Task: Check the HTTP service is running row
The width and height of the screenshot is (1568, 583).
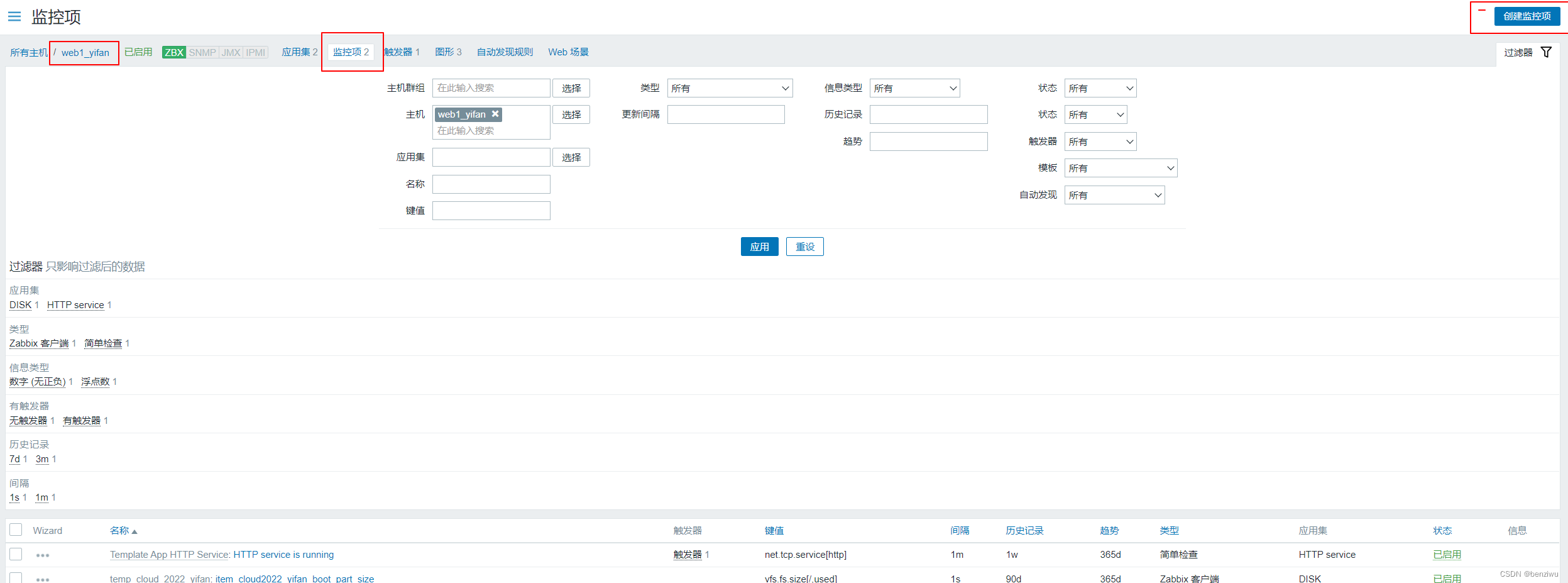Action: [16, 554]
